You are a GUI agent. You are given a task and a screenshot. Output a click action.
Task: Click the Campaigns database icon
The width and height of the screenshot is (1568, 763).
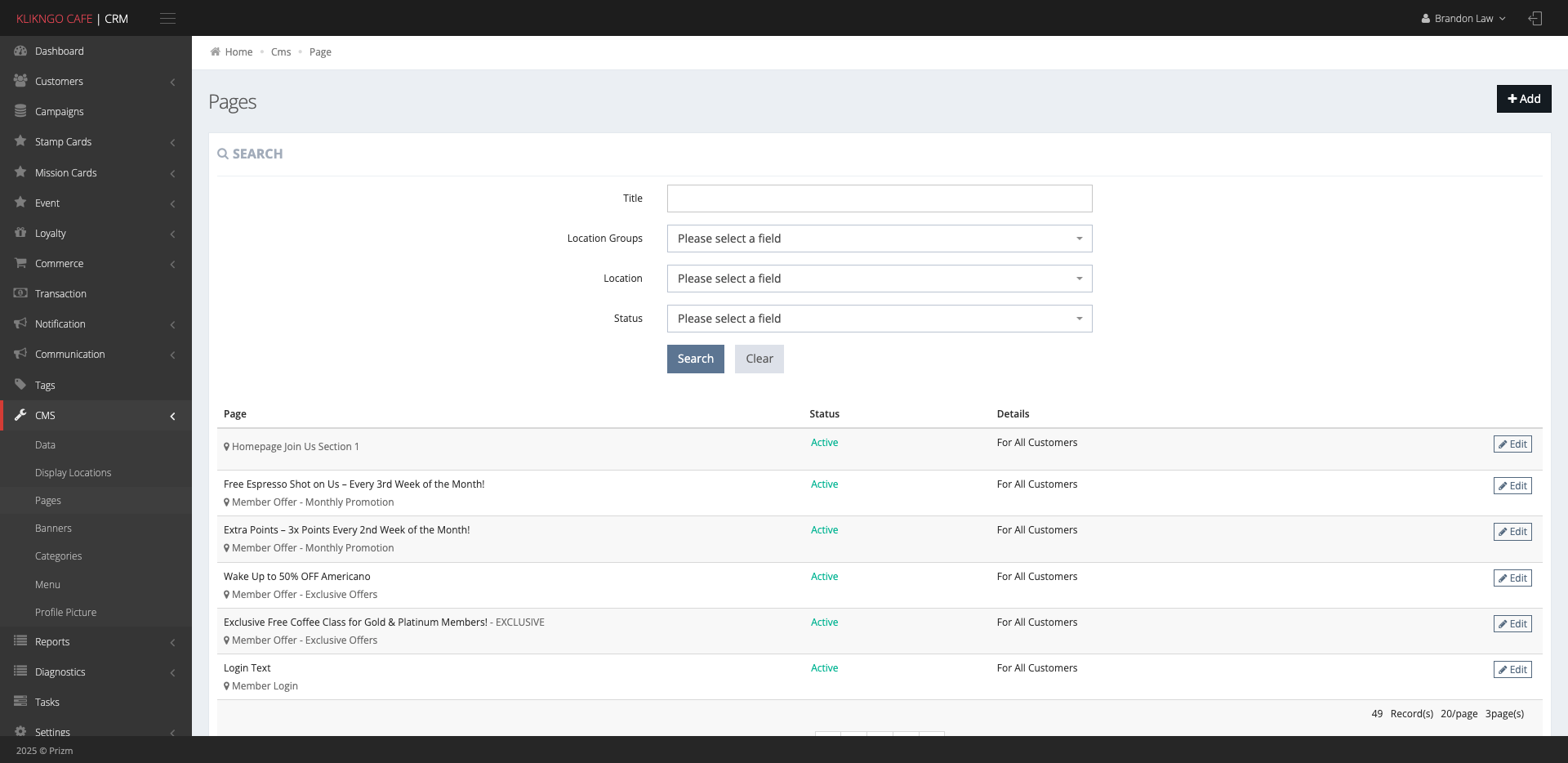pos(20,111)
